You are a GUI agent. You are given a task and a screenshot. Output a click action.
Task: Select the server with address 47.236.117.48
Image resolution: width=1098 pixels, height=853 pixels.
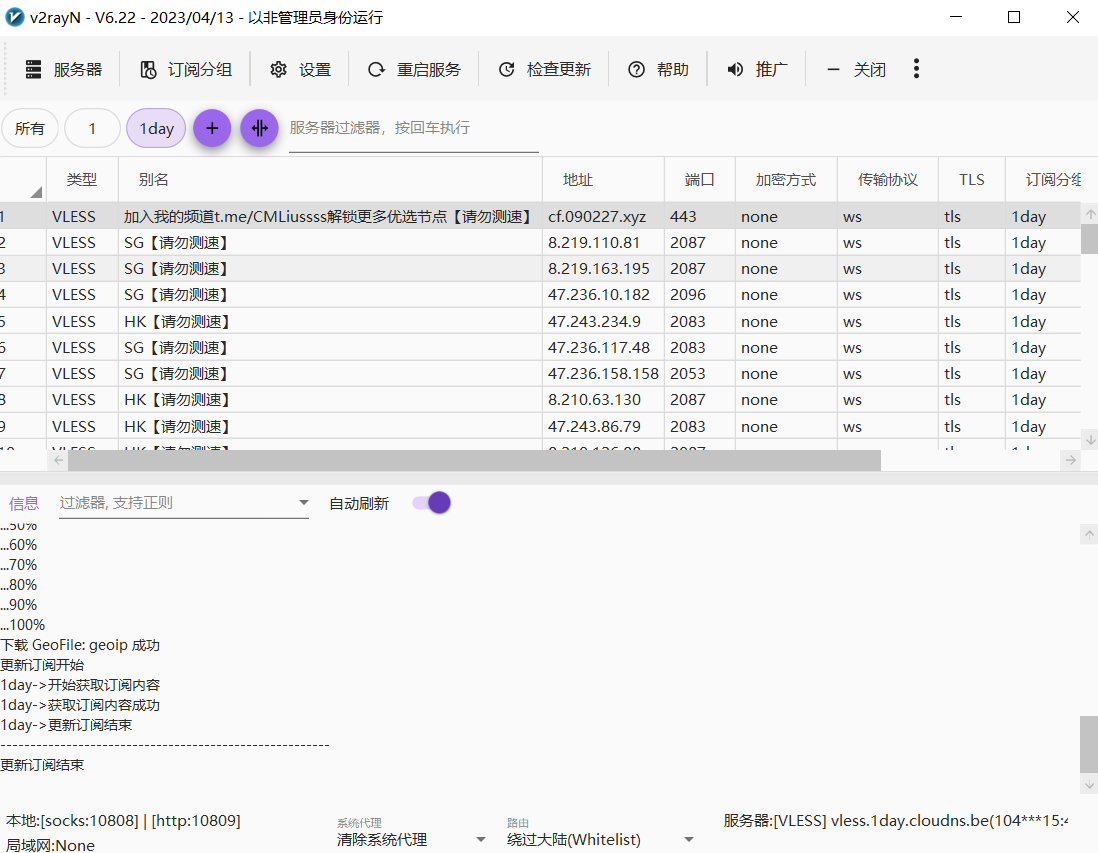pos(540,347)
